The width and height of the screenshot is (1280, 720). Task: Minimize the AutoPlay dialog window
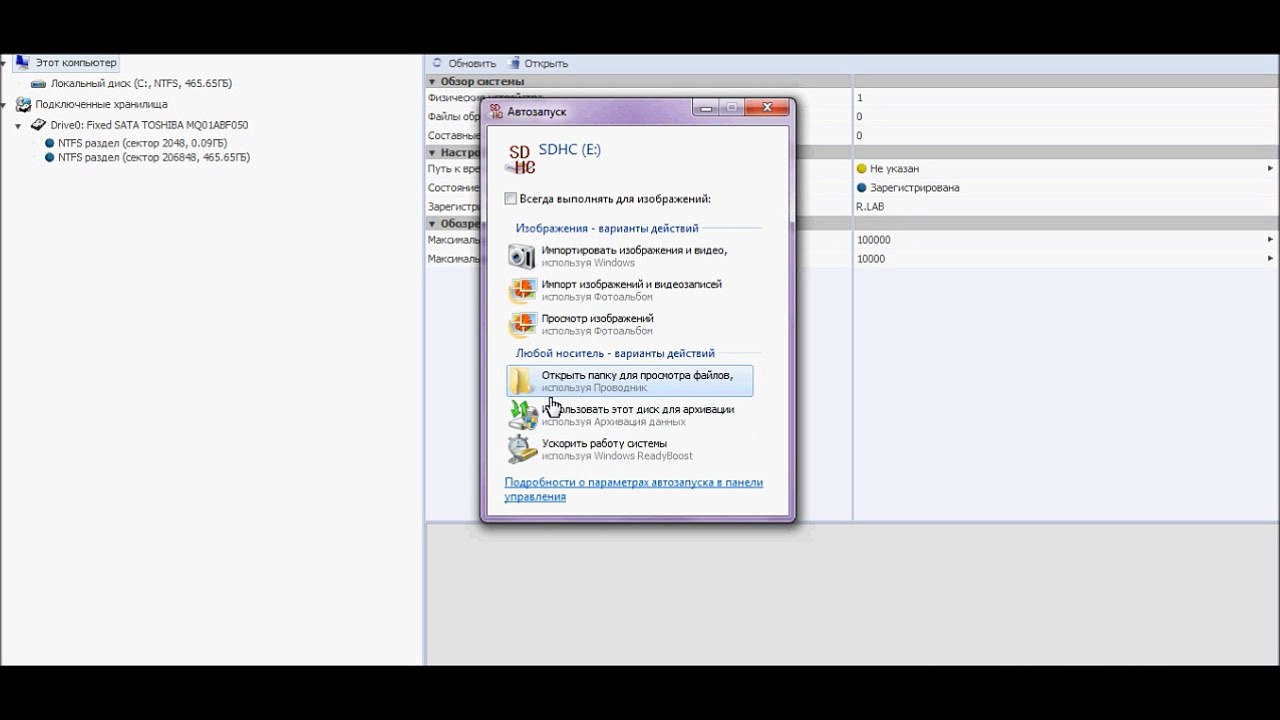click(x=705, y=108)
